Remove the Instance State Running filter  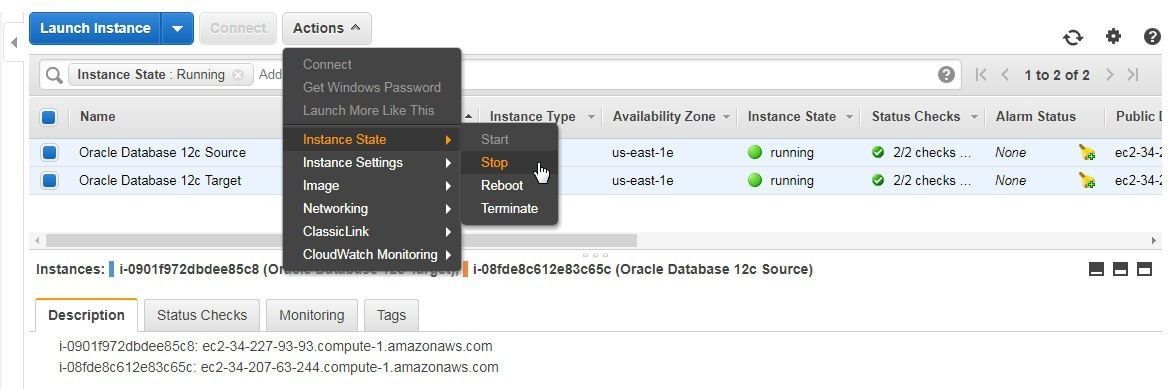click(237, 75)
